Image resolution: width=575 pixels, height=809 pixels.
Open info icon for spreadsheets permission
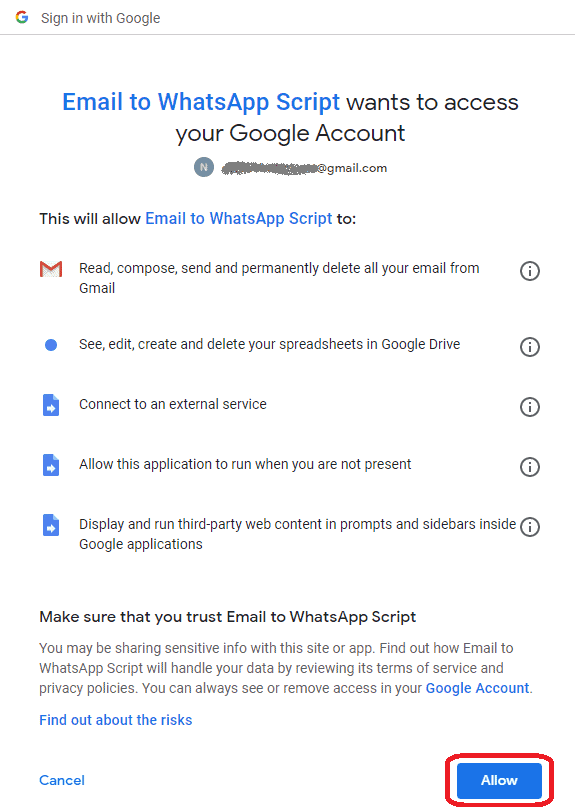(x=530, y=347)
